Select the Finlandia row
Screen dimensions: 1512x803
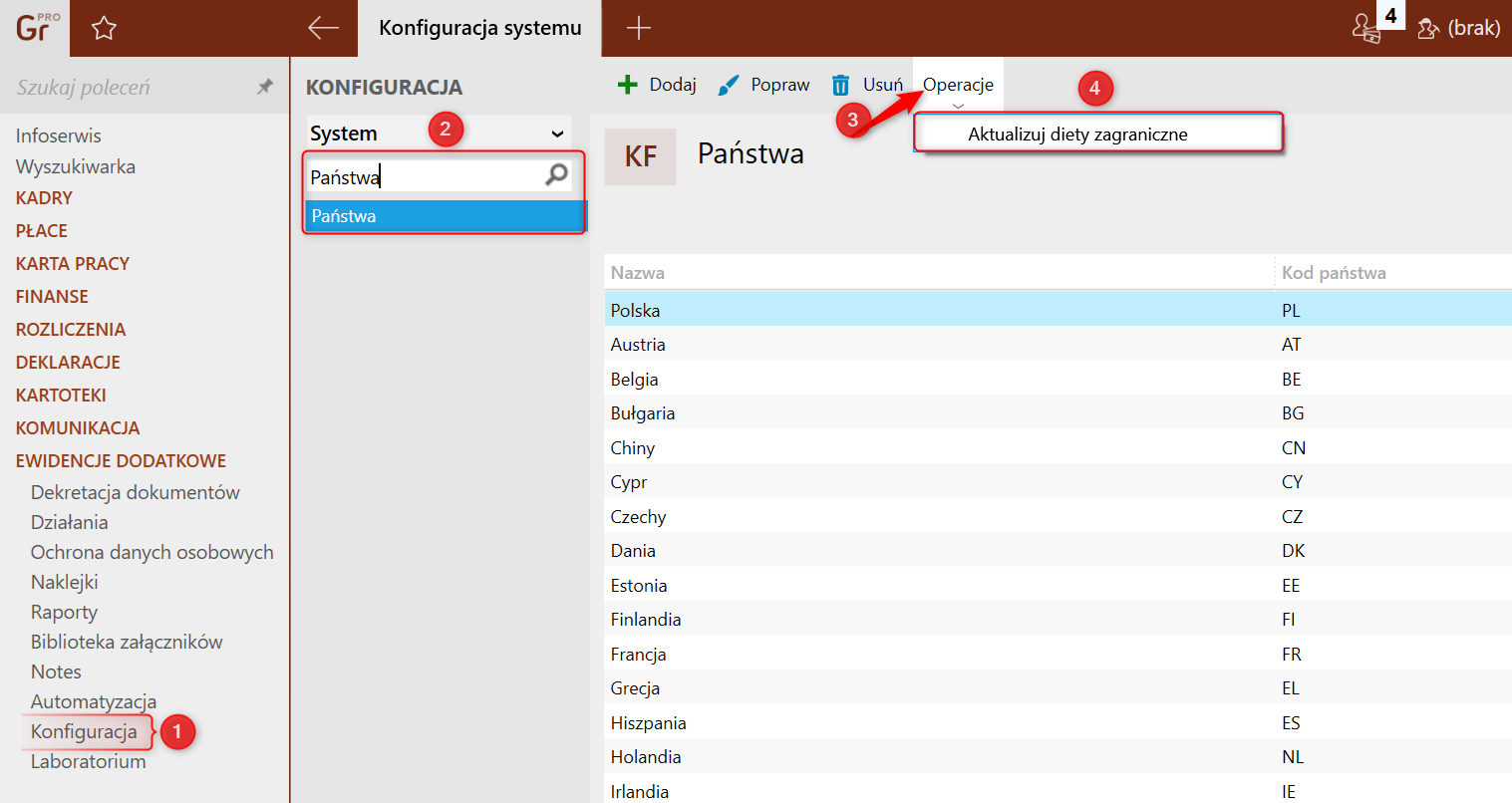tap(1058, 620)
